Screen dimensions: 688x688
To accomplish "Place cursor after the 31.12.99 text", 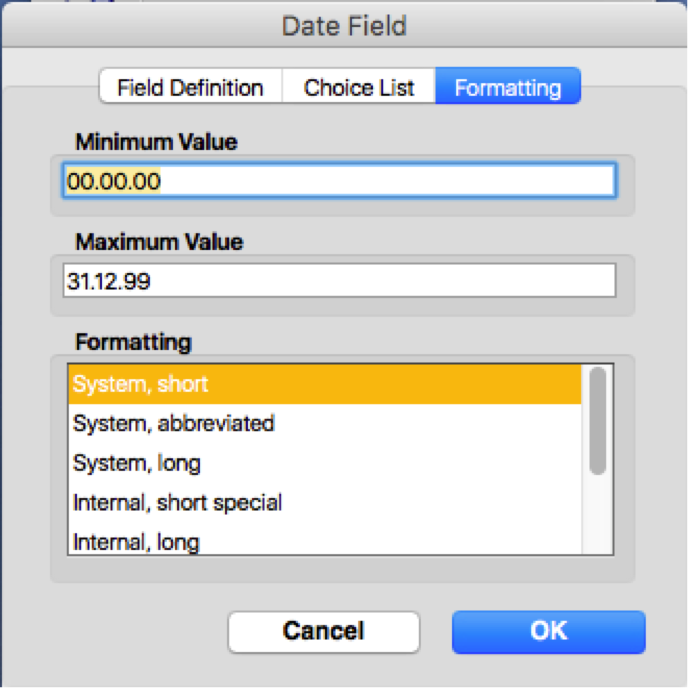I will [x=153, y=281].
